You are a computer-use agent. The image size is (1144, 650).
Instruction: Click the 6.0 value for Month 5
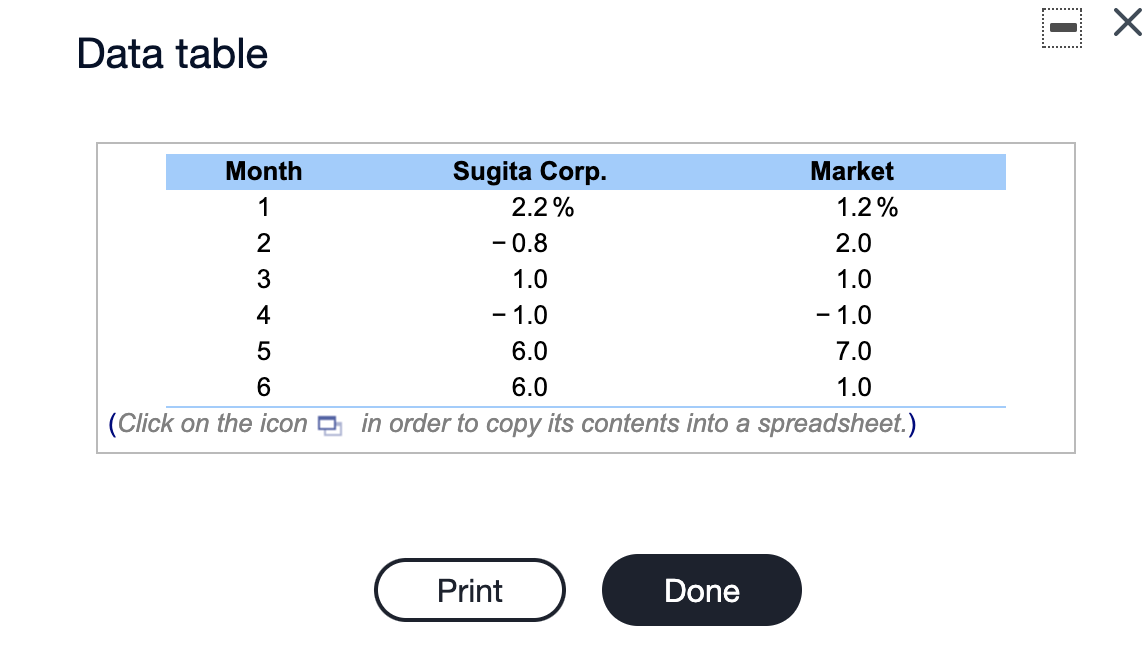click(x=531, y=351)
